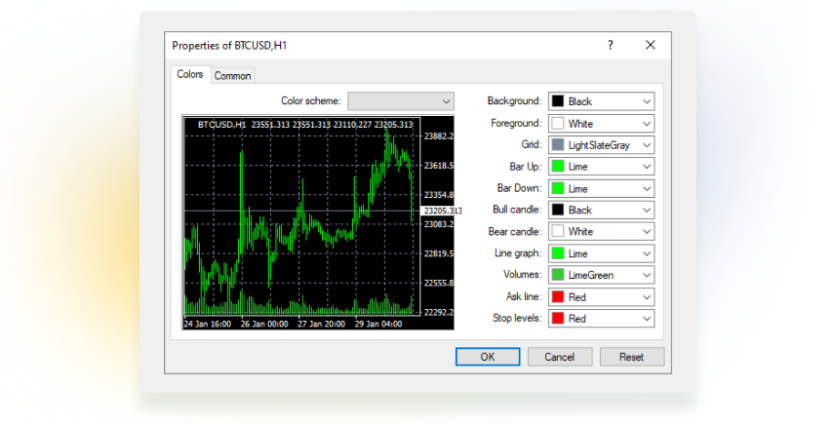Open the Grid color LightSlateGray dropdown
This screenshot has height=424, width=836.
[x=646, y=145]
